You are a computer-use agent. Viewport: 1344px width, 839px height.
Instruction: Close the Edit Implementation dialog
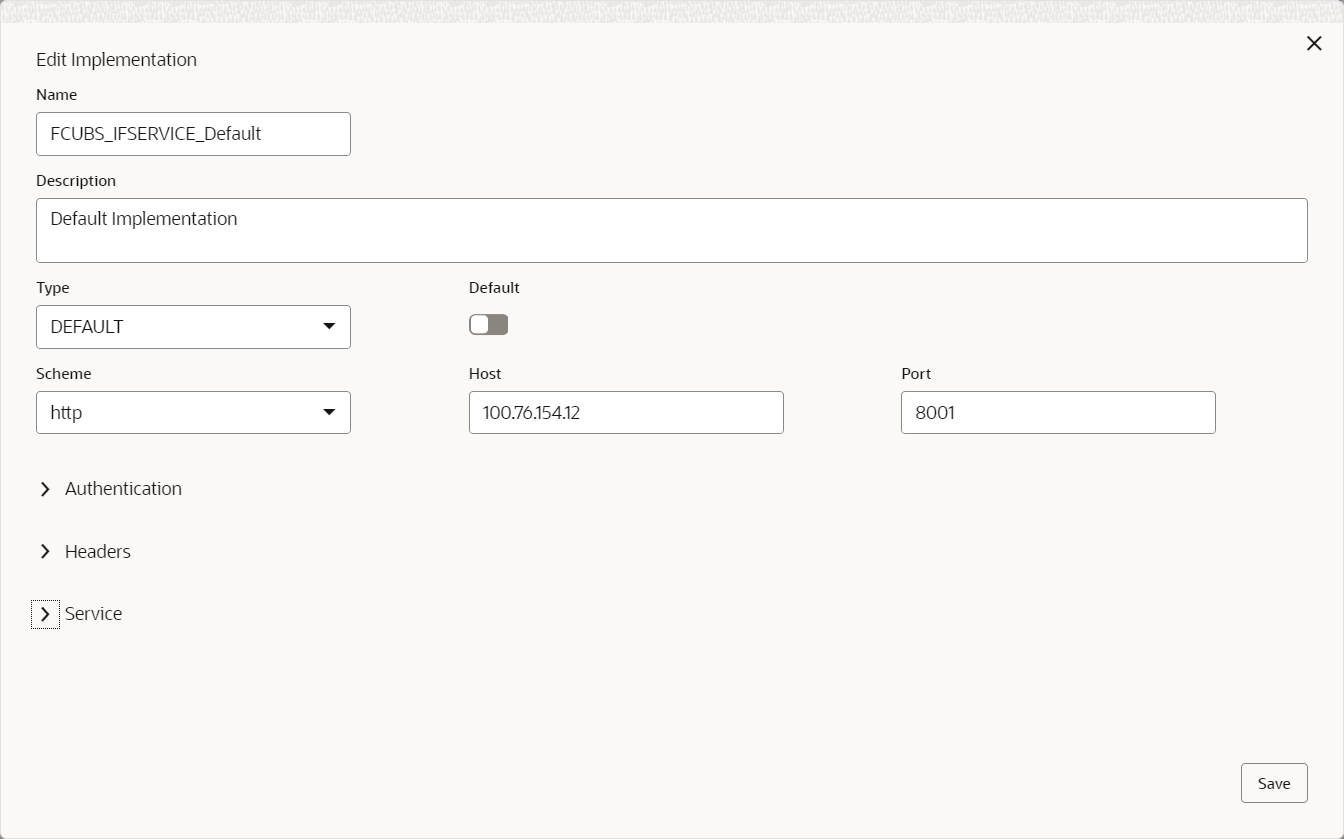1314,43
